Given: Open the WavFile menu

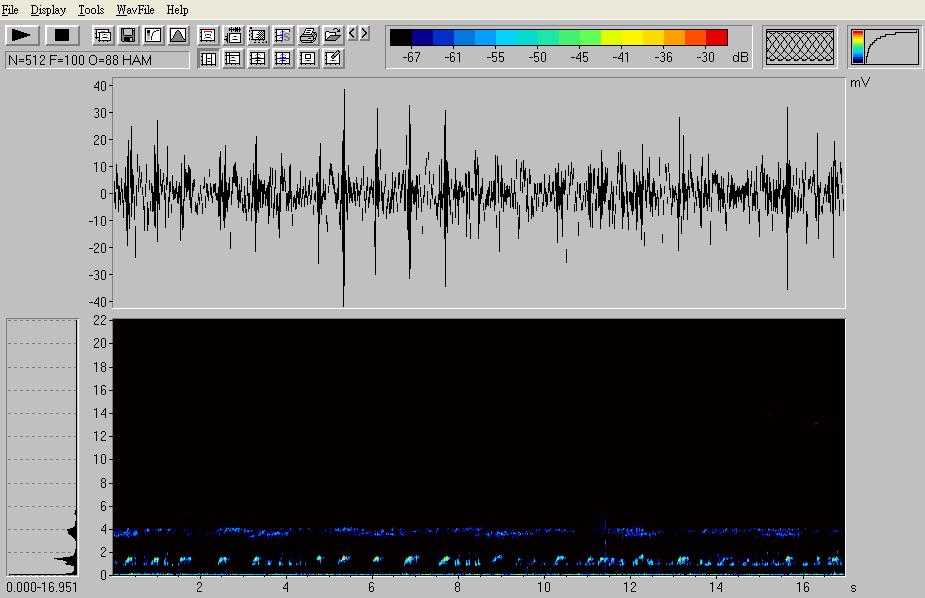Looking at the screenshot, I should pyautogui.click(x=135, y=10).
